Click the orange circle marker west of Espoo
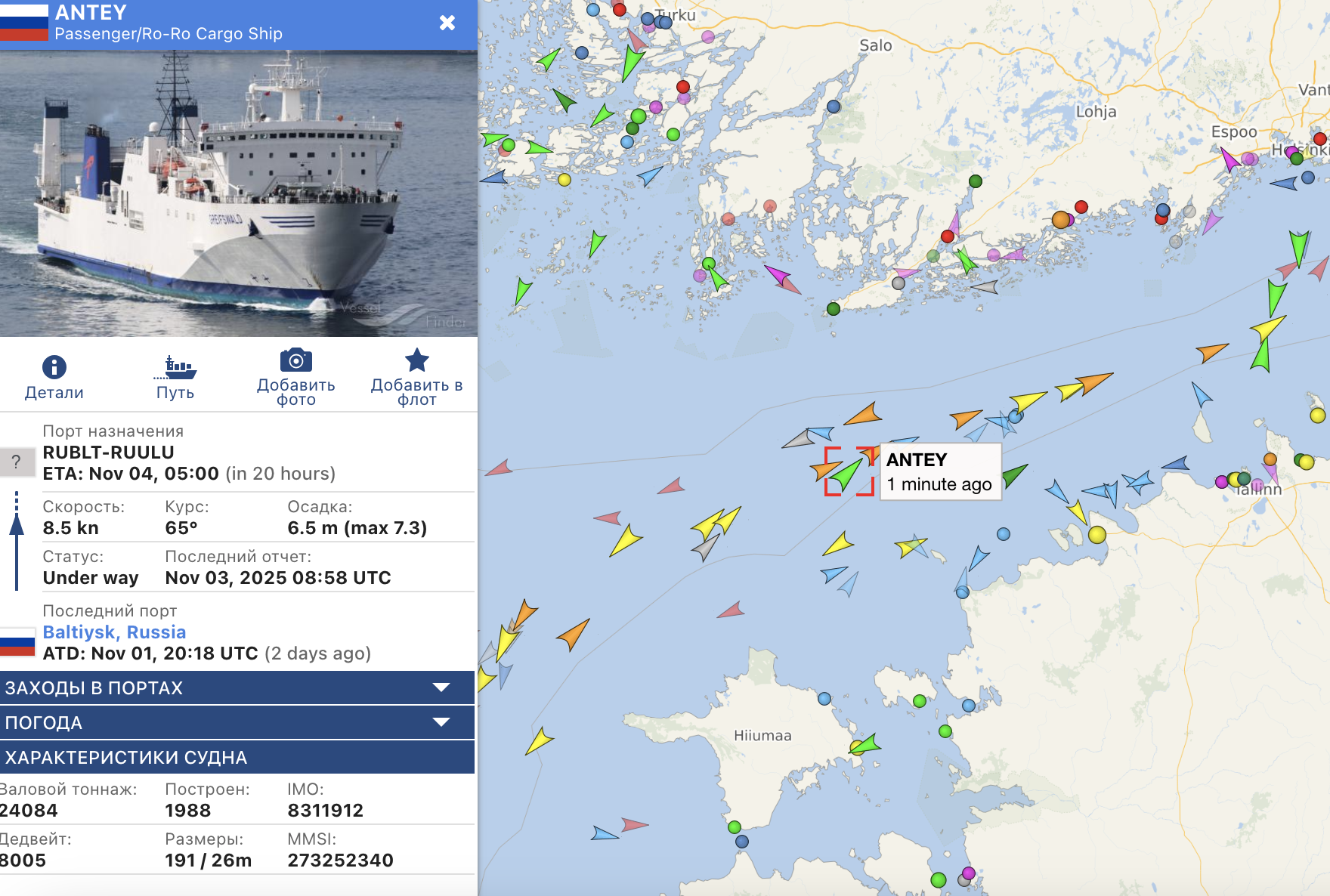This screenshot has height=896, width=1330. coord(1061,220)
